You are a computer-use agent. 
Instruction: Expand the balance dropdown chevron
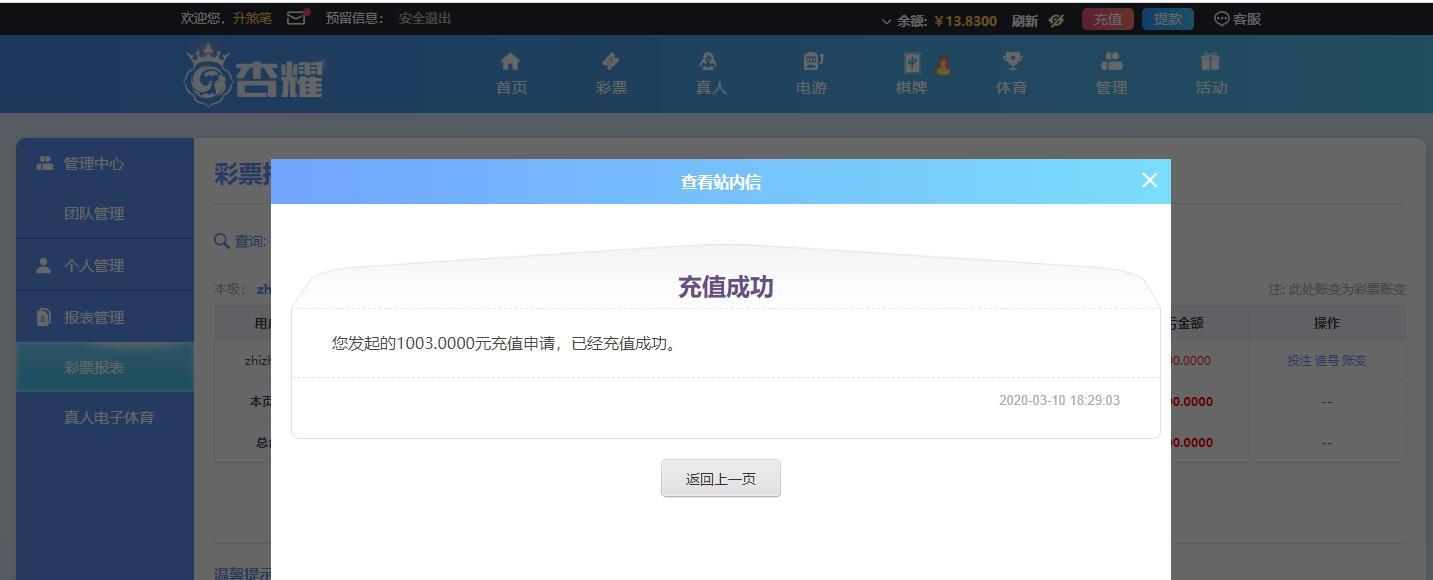coord(886,20)
